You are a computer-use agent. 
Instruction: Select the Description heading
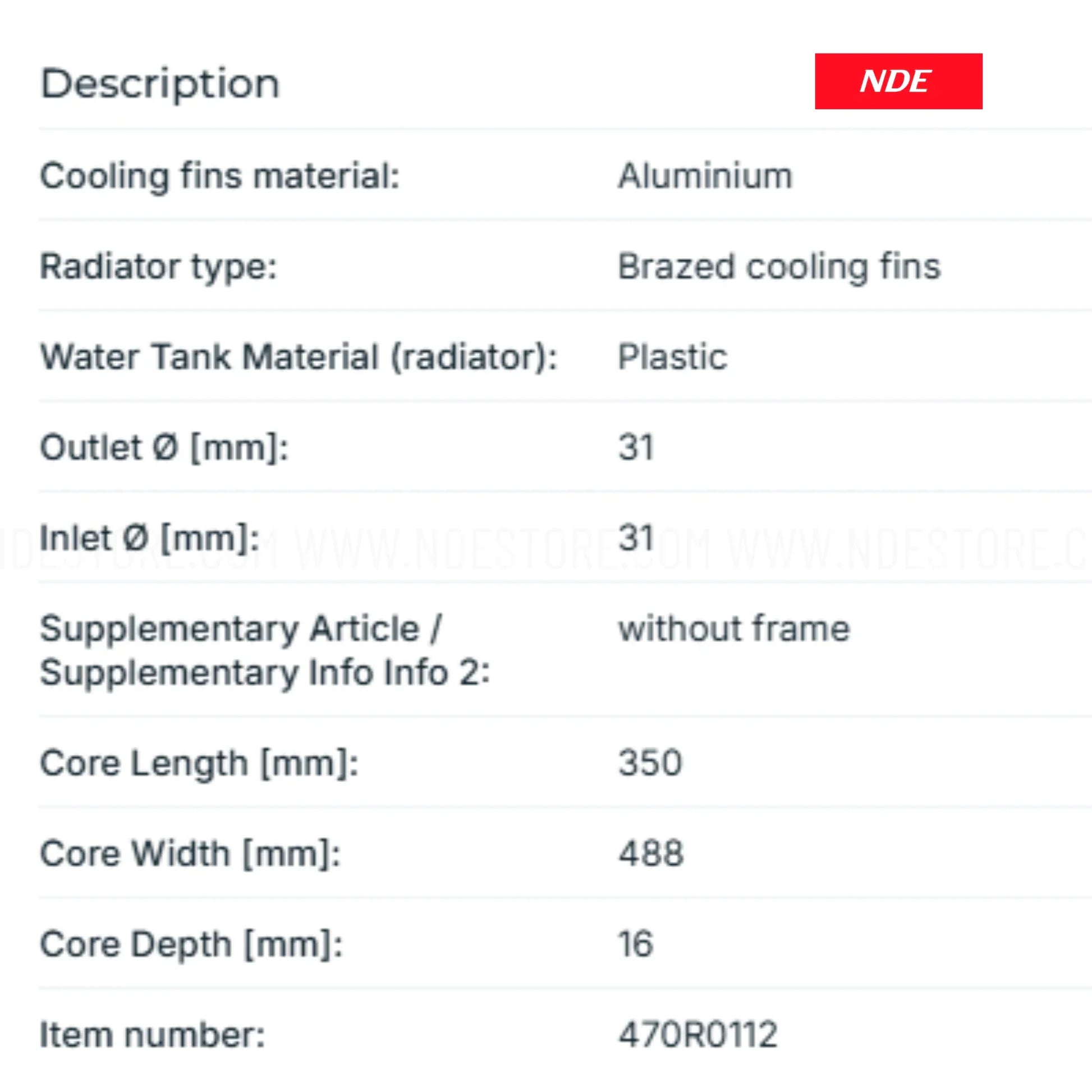click(x=160, y=85)
